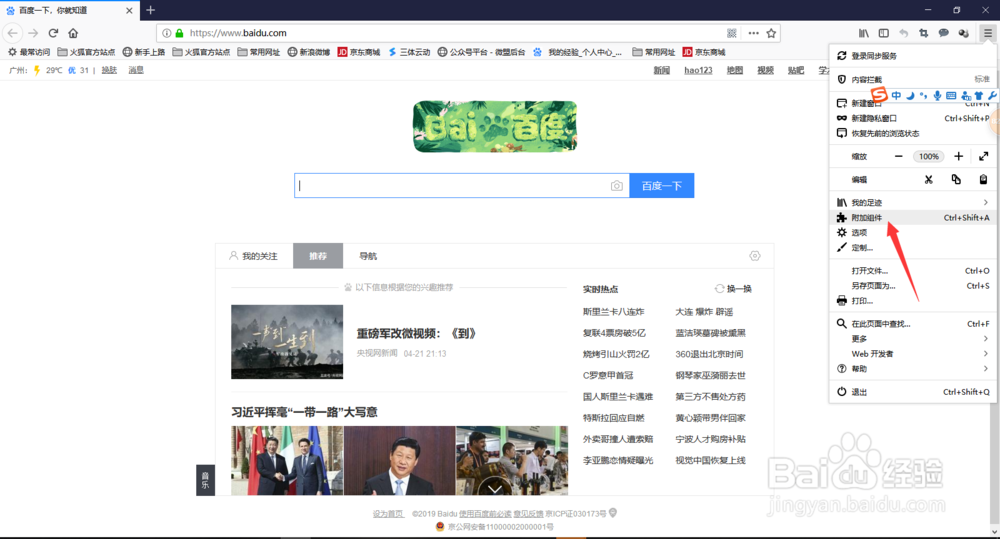
Task: Expand 帮助 help submenu
Action: (x=913, y=369)
